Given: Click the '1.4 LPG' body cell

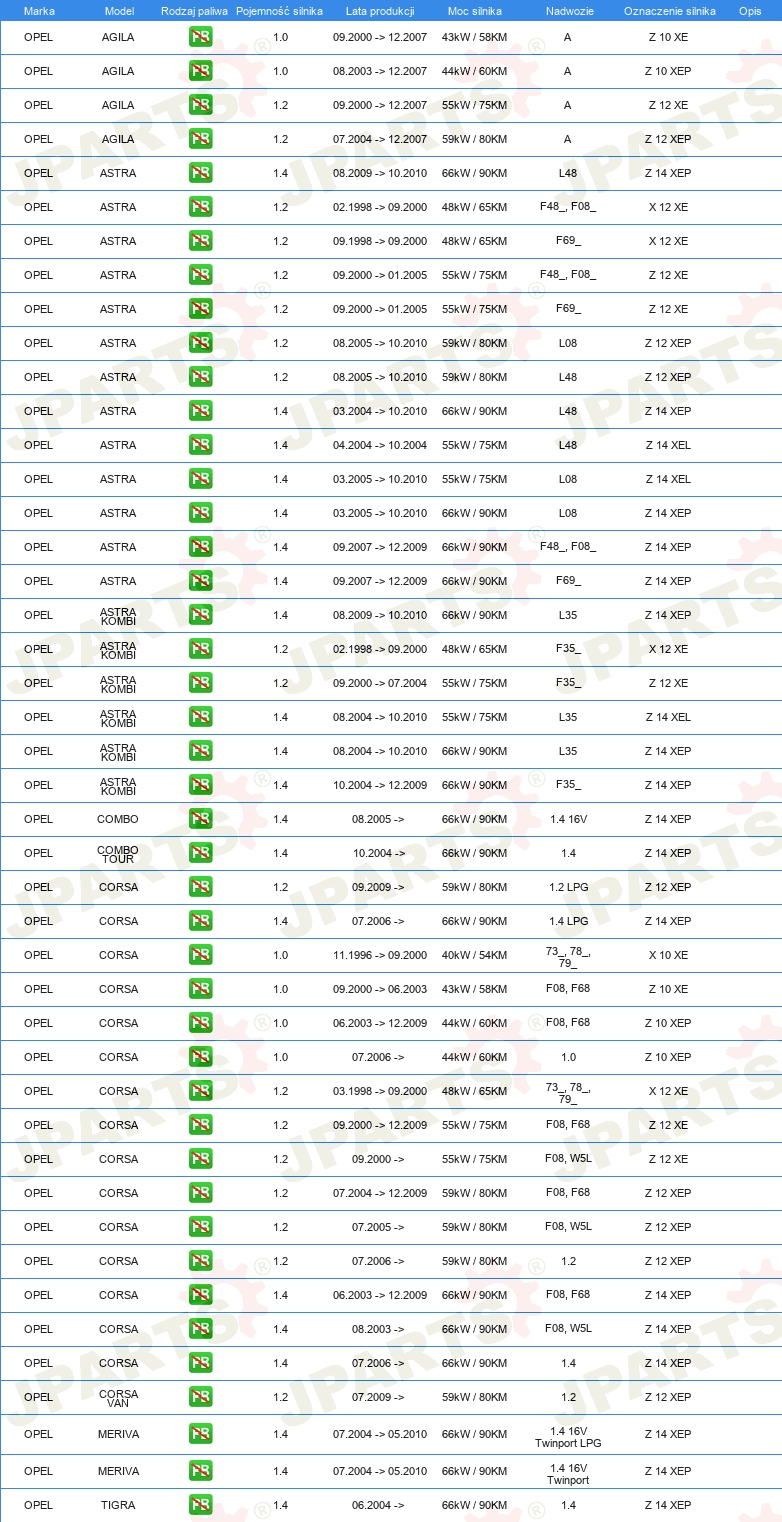Looking at the screenshot, I should tap(568, 921).
